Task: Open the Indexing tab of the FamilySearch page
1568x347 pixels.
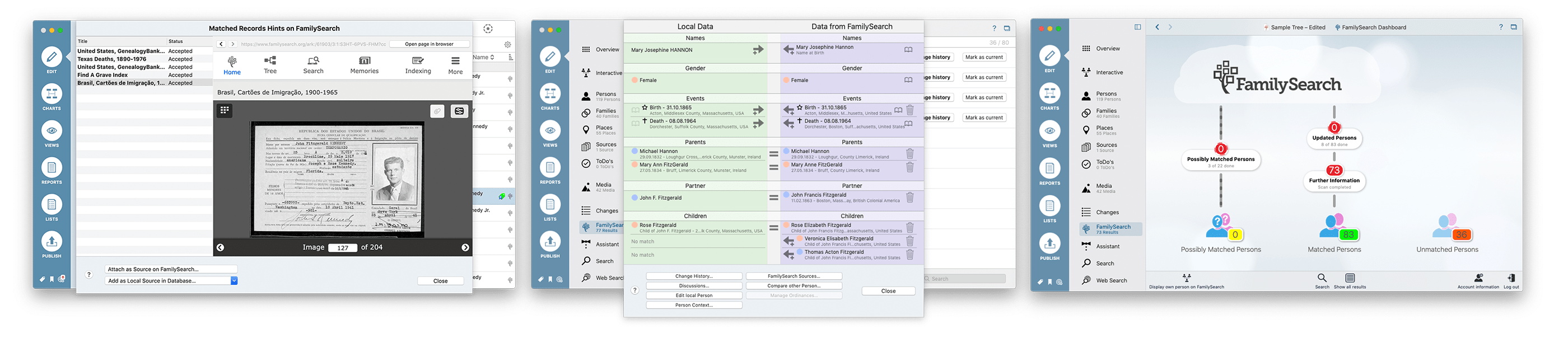Action: click(418, 65)
